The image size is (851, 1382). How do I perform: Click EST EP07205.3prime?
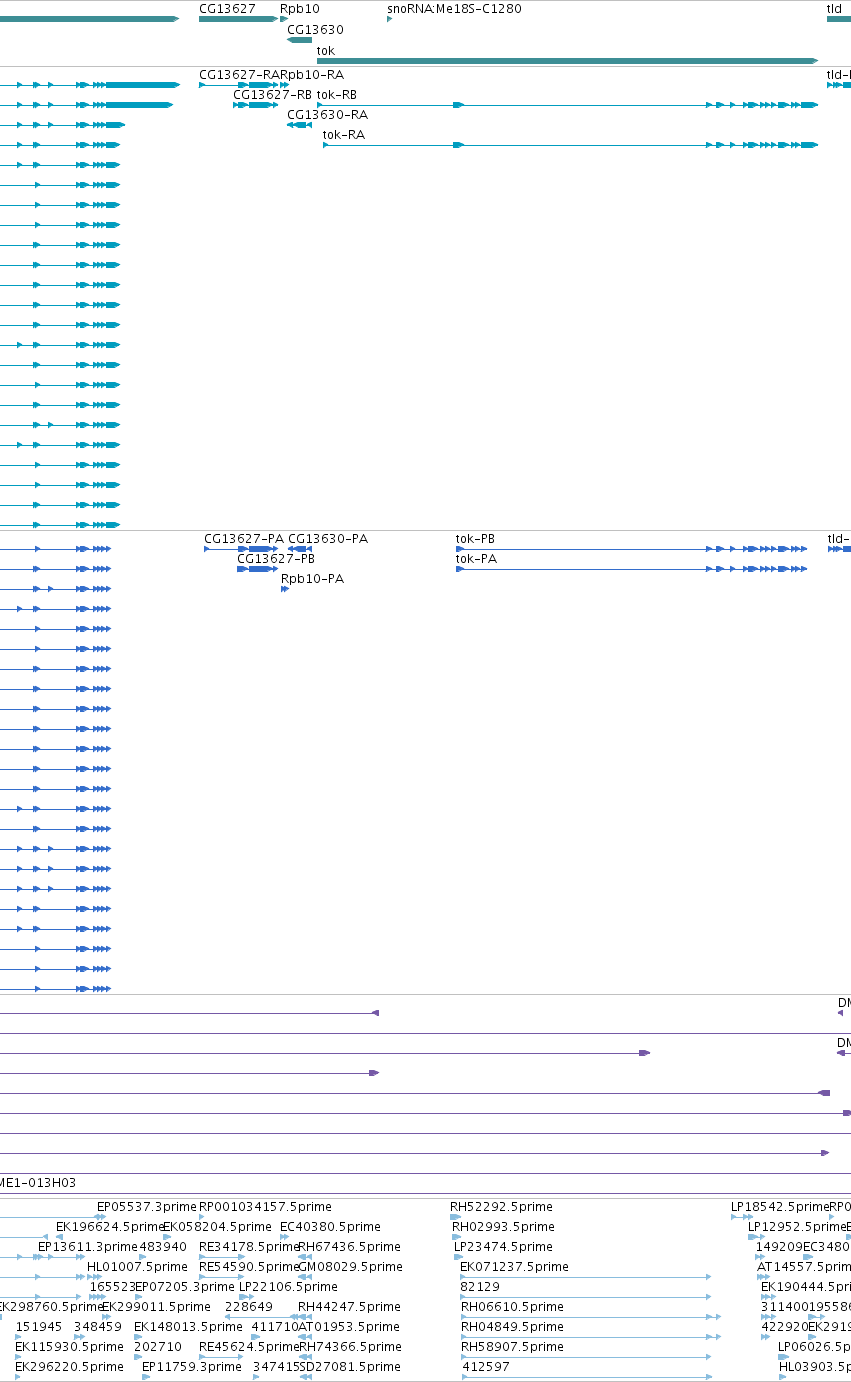185,1287
